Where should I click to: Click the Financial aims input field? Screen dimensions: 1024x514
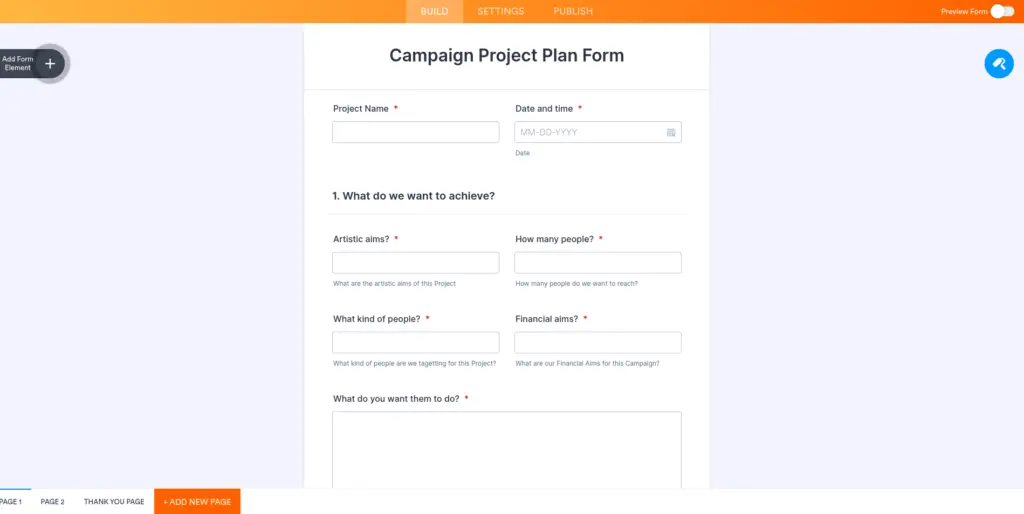click(598, 342)
